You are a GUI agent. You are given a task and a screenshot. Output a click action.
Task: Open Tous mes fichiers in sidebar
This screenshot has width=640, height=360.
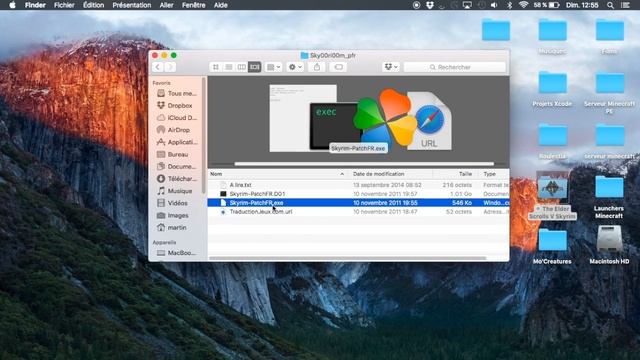(x=177, y=93)
